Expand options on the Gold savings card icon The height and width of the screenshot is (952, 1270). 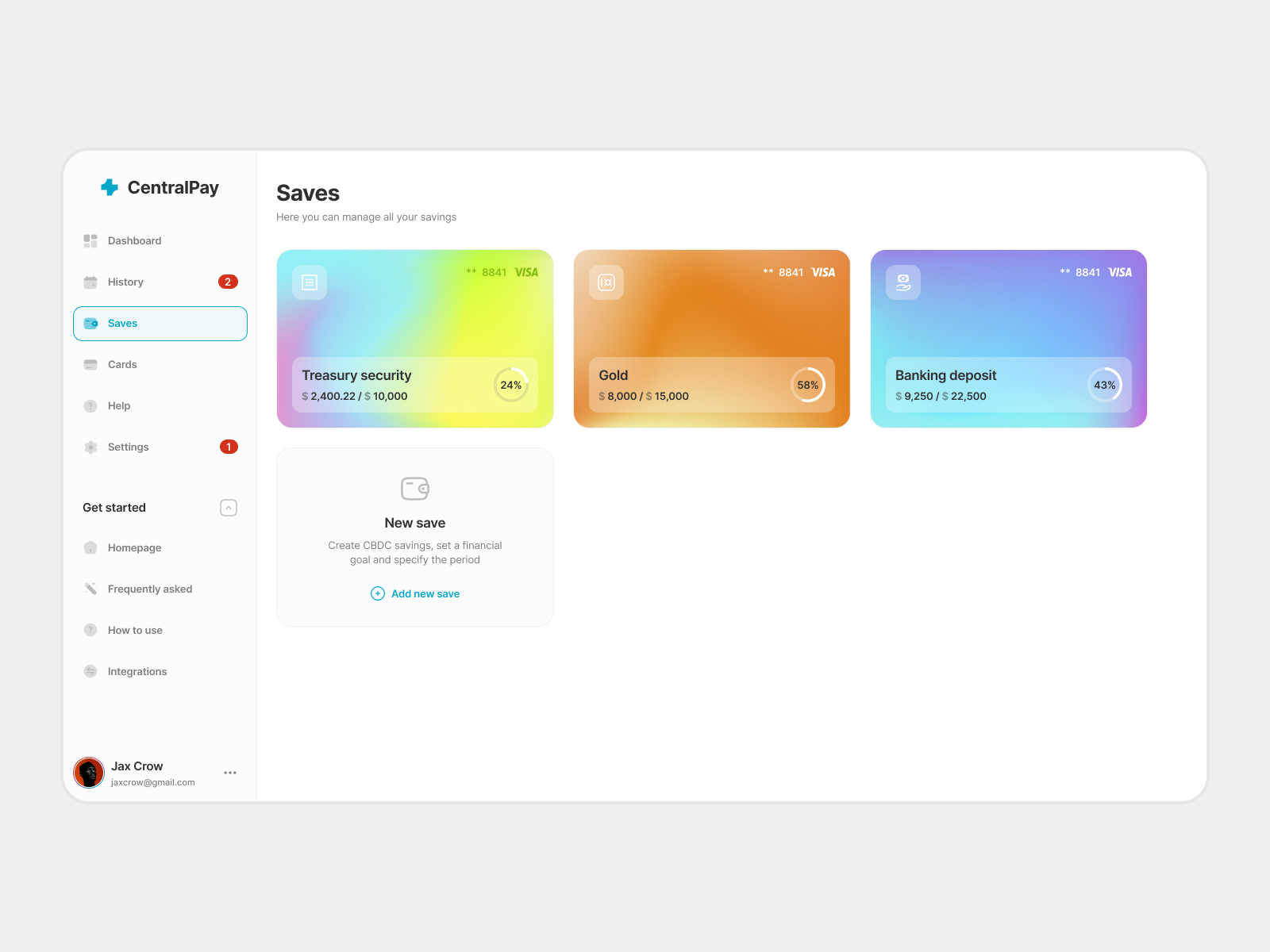(605, 282)
